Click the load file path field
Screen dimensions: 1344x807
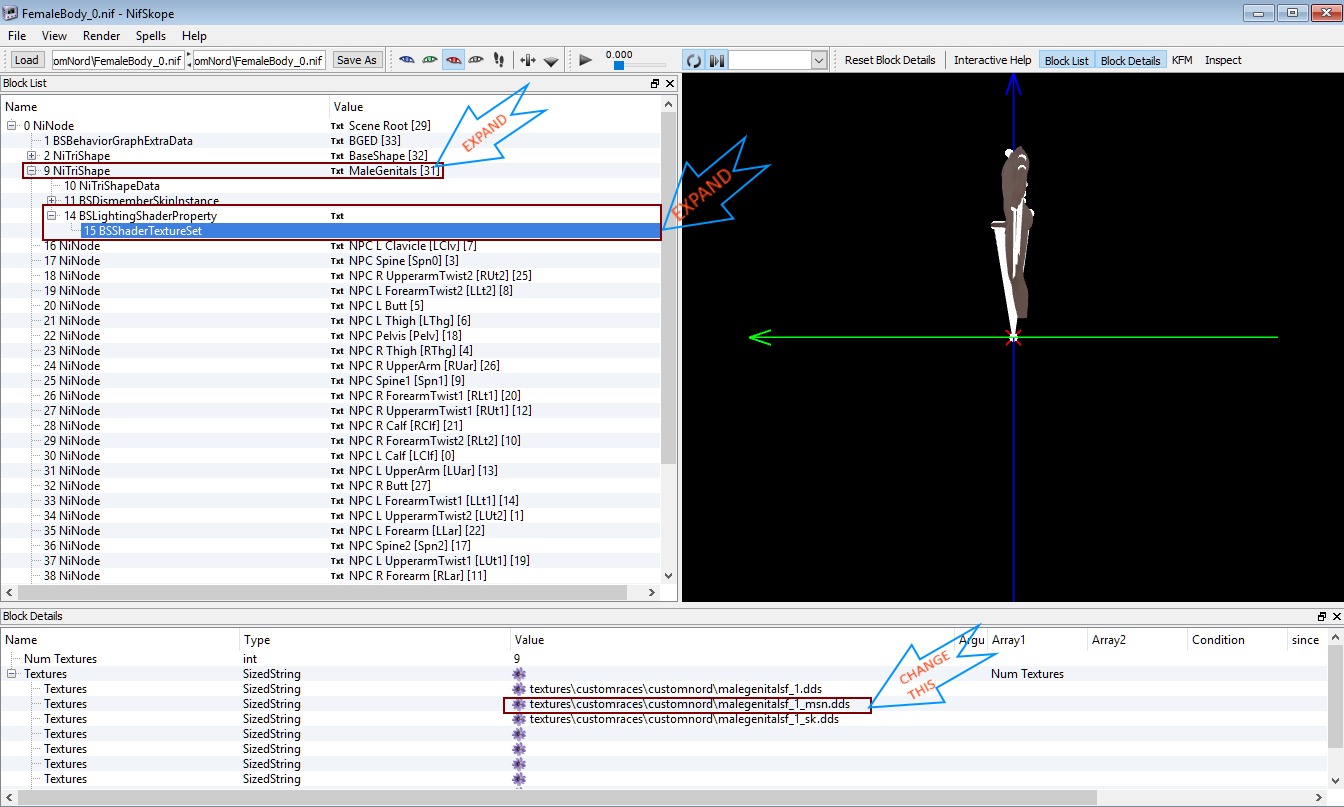[118, 60]
